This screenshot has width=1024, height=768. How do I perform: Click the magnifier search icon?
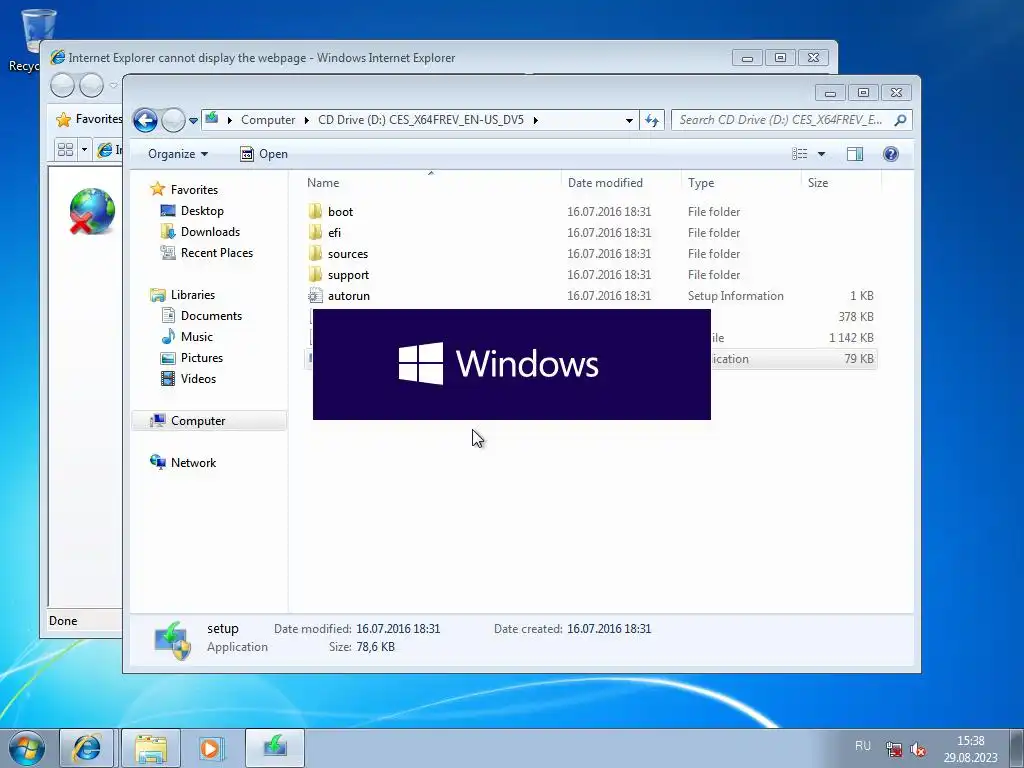pos(901,120)
